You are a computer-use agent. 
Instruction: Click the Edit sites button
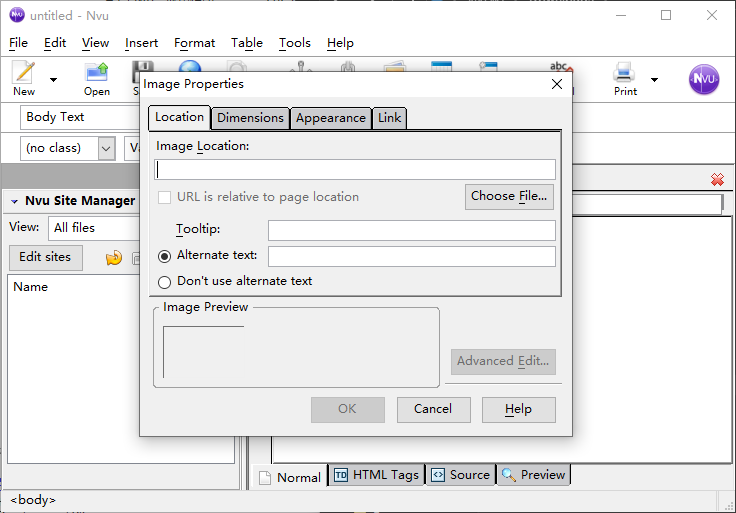tap(46, 257)
